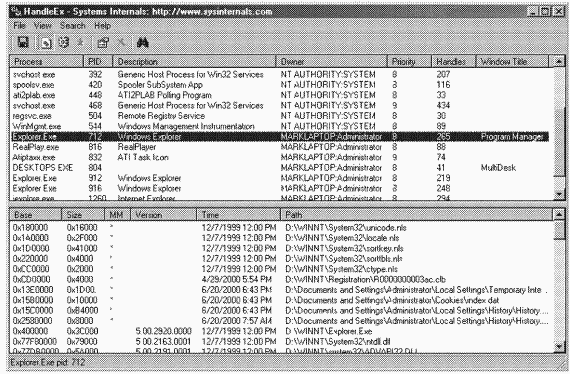Click the process list scrollbar thumb
The width and height of the screenshot is (570, 374).
click(x=559, y=143)
